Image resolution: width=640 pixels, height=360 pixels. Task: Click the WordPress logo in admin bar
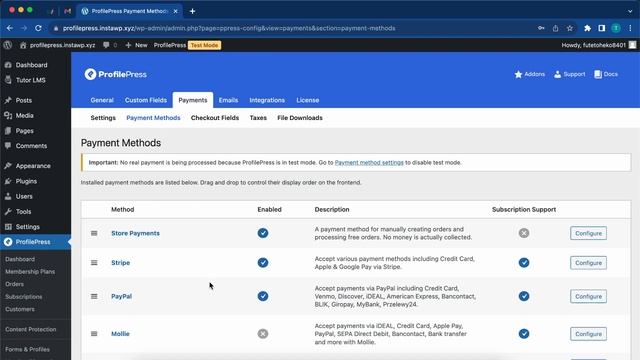(x=8, y=45)
